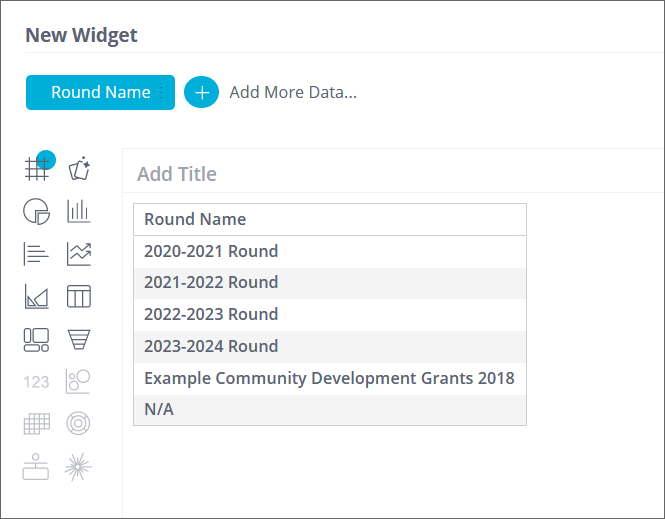Select the treemap chart icon
This screenshot has height=519, width=665.
pyautogui.click(x=37, y=340)
